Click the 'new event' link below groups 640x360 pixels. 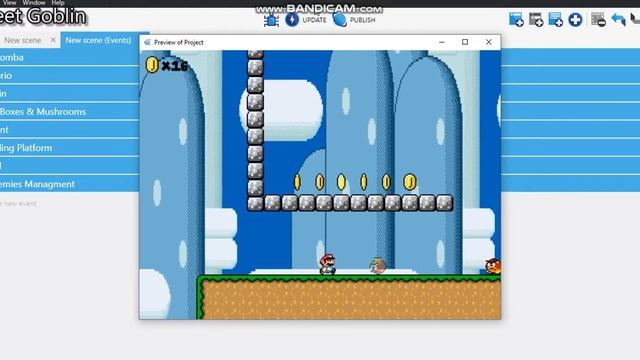coord(19,203)
